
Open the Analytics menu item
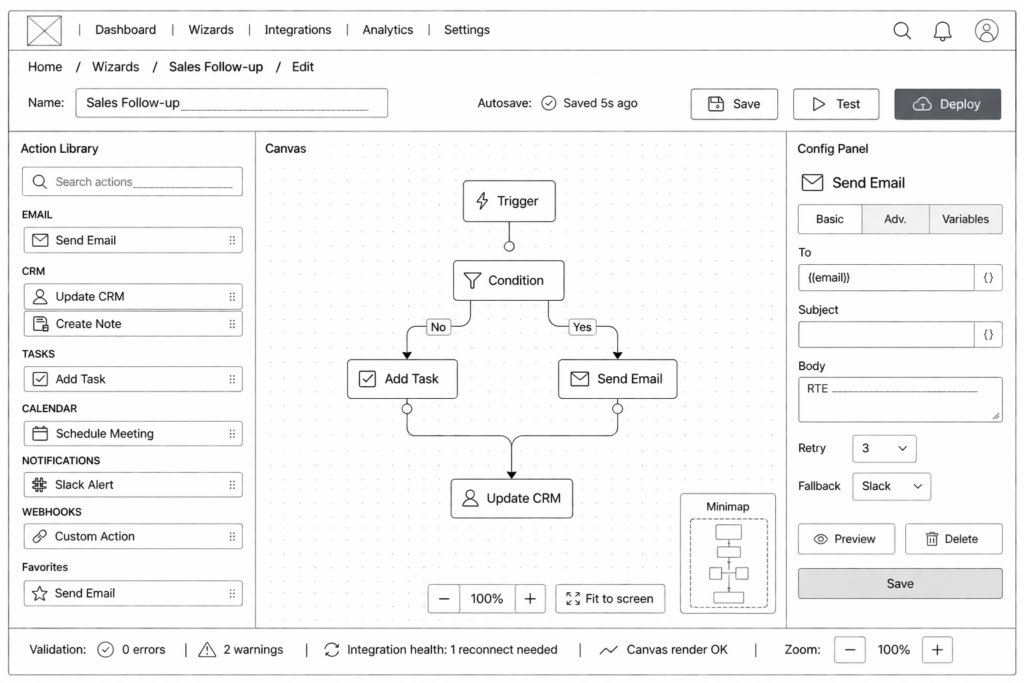(388, 30)
